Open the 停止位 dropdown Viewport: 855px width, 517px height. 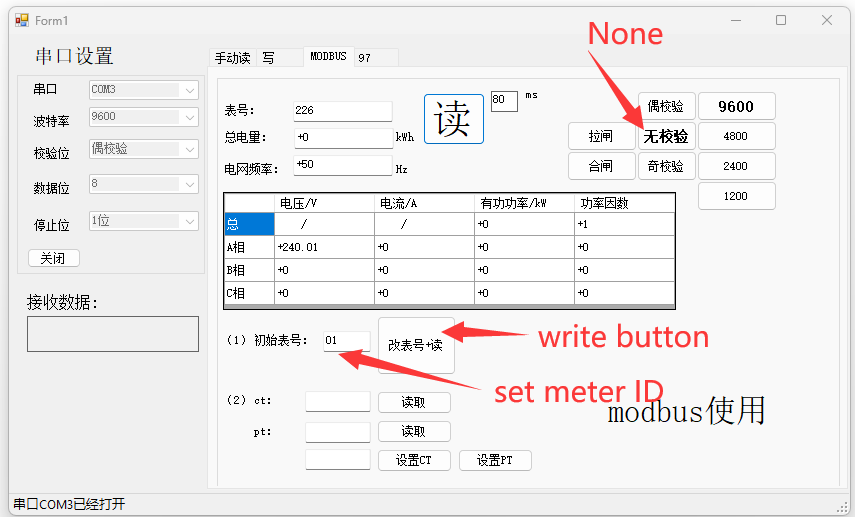point(144,220)
